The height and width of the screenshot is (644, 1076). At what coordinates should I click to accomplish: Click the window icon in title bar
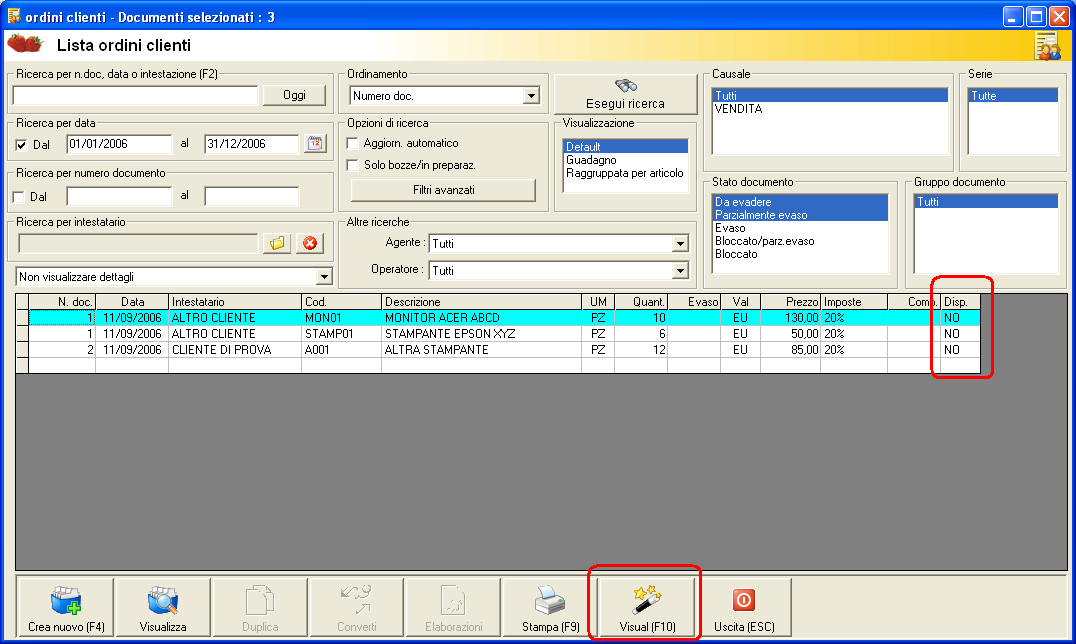[x=14, y=16]
